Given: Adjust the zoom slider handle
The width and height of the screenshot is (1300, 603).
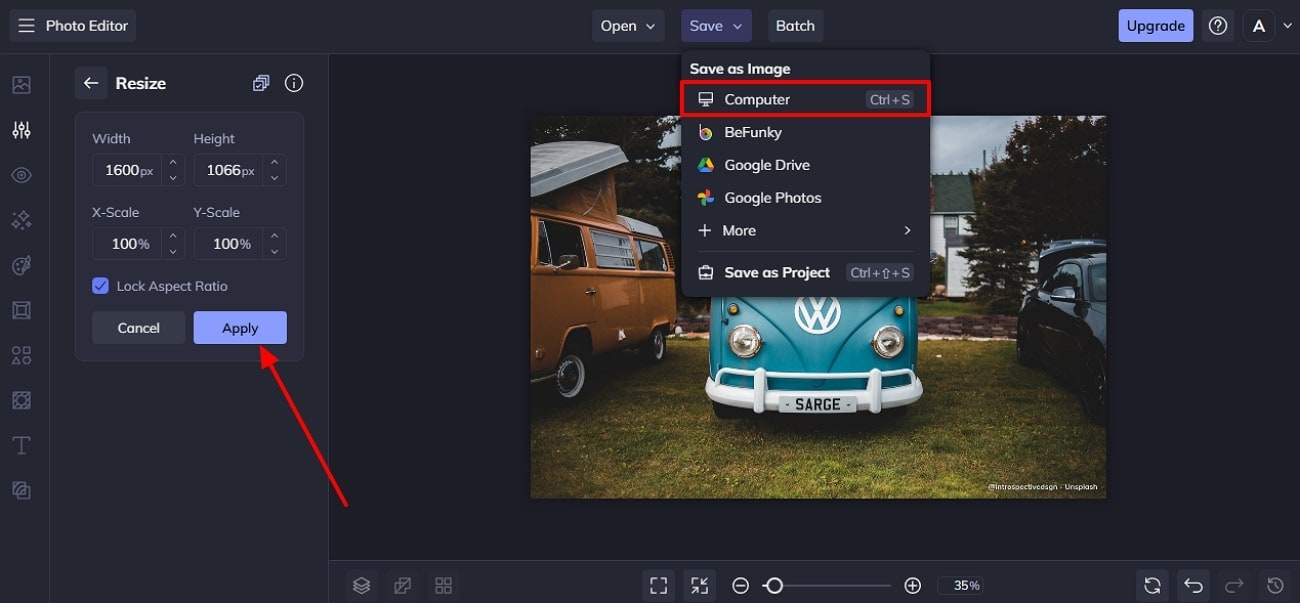Looking at the screenshot, I should point(773,585).
